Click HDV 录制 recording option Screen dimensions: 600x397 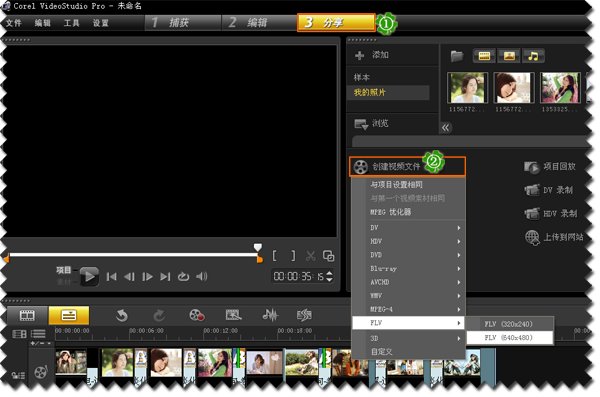pyautogui.click(x=551, y=214)
